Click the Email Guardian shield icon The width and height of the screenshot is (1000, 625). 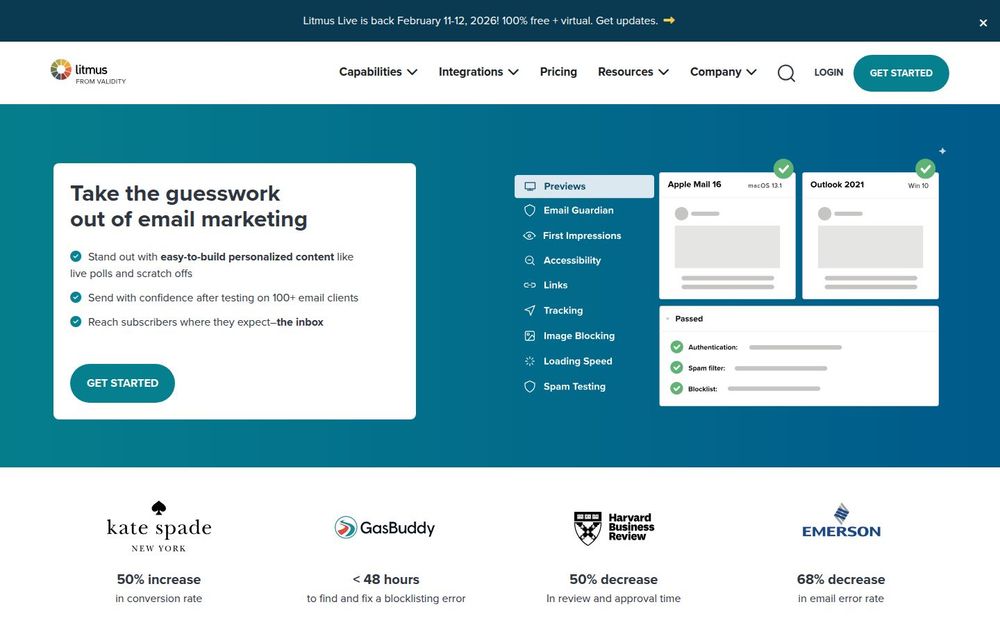tap(529, 210)
